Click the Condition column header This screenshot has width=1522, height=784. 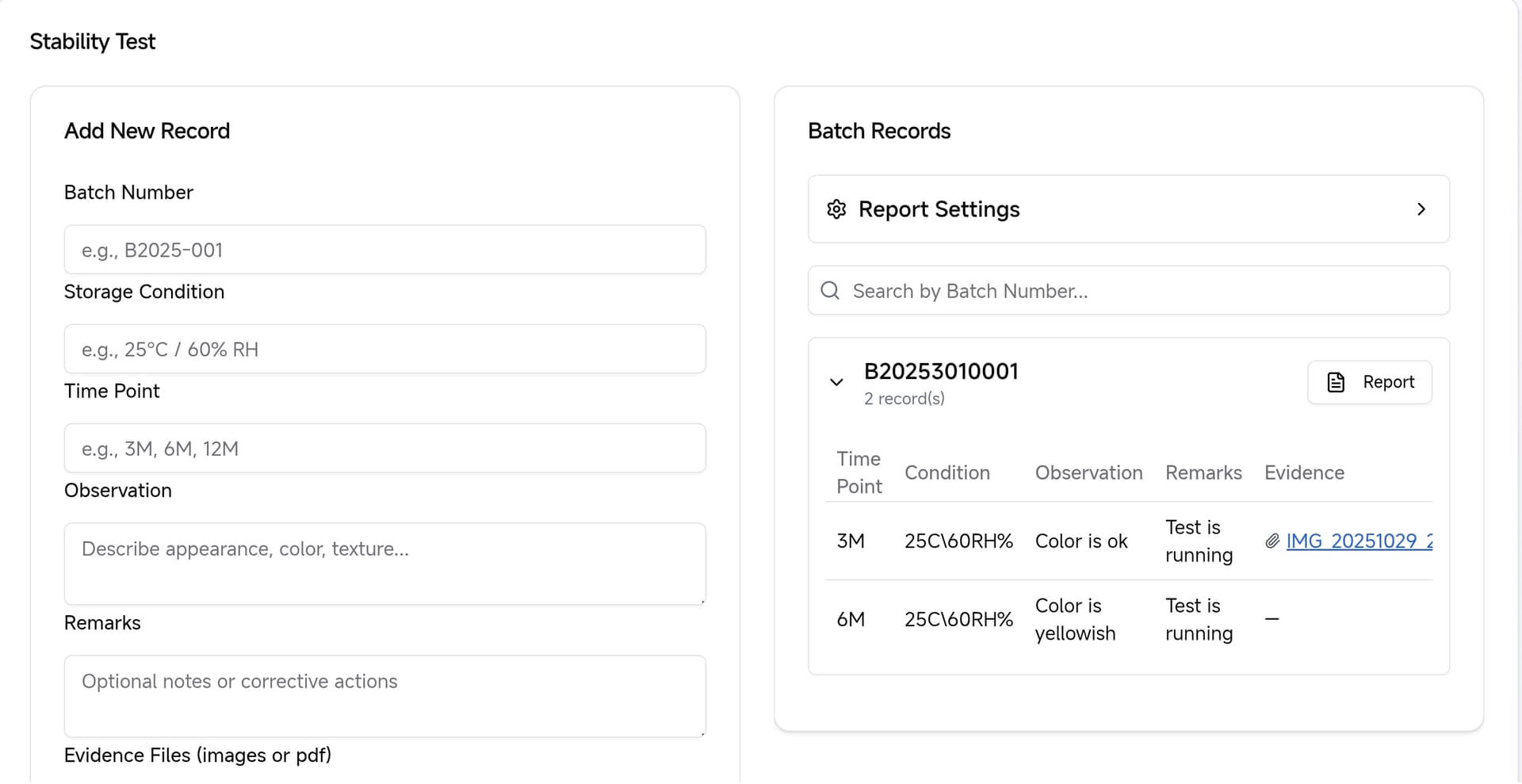click(947, 472)
